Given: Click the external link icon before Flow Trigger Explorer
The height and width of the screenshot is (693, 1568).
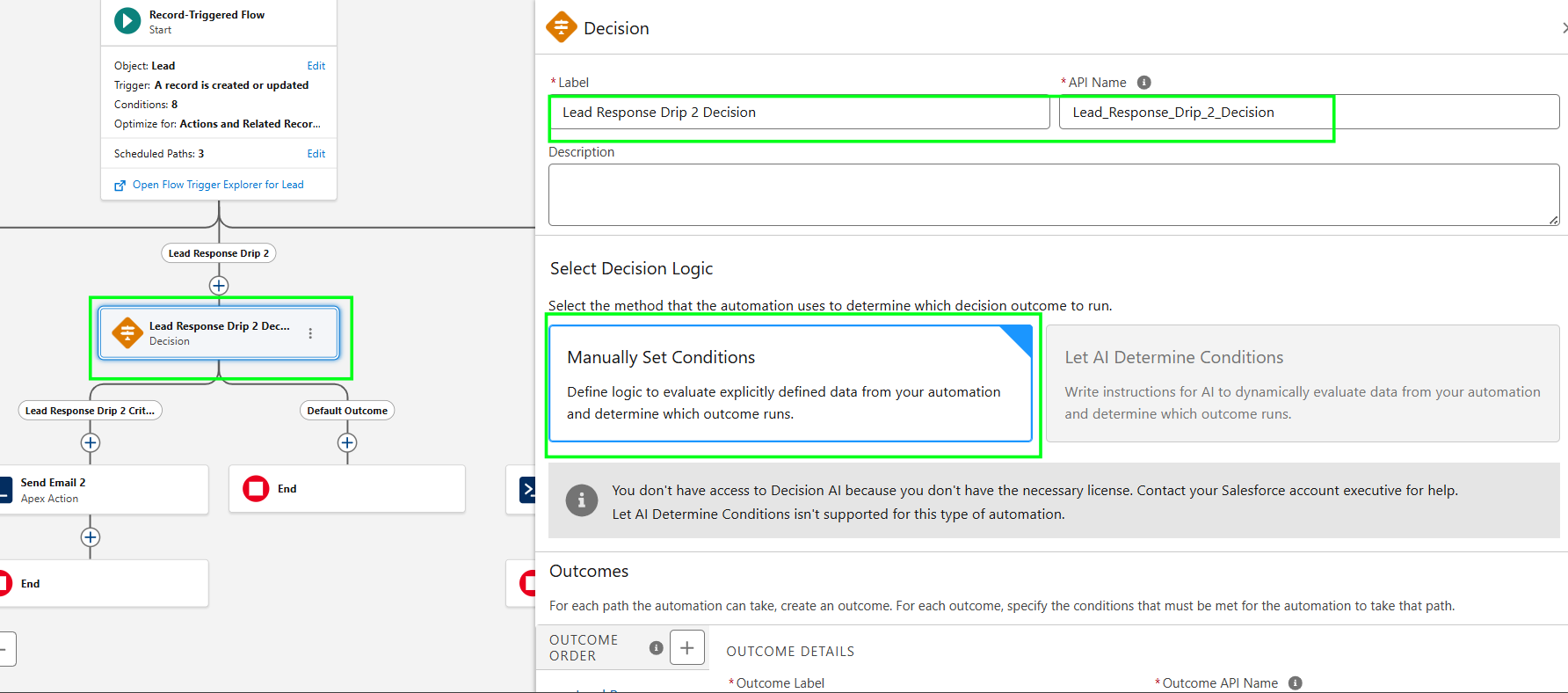Looking at the screenshot, I should [120, 186].
